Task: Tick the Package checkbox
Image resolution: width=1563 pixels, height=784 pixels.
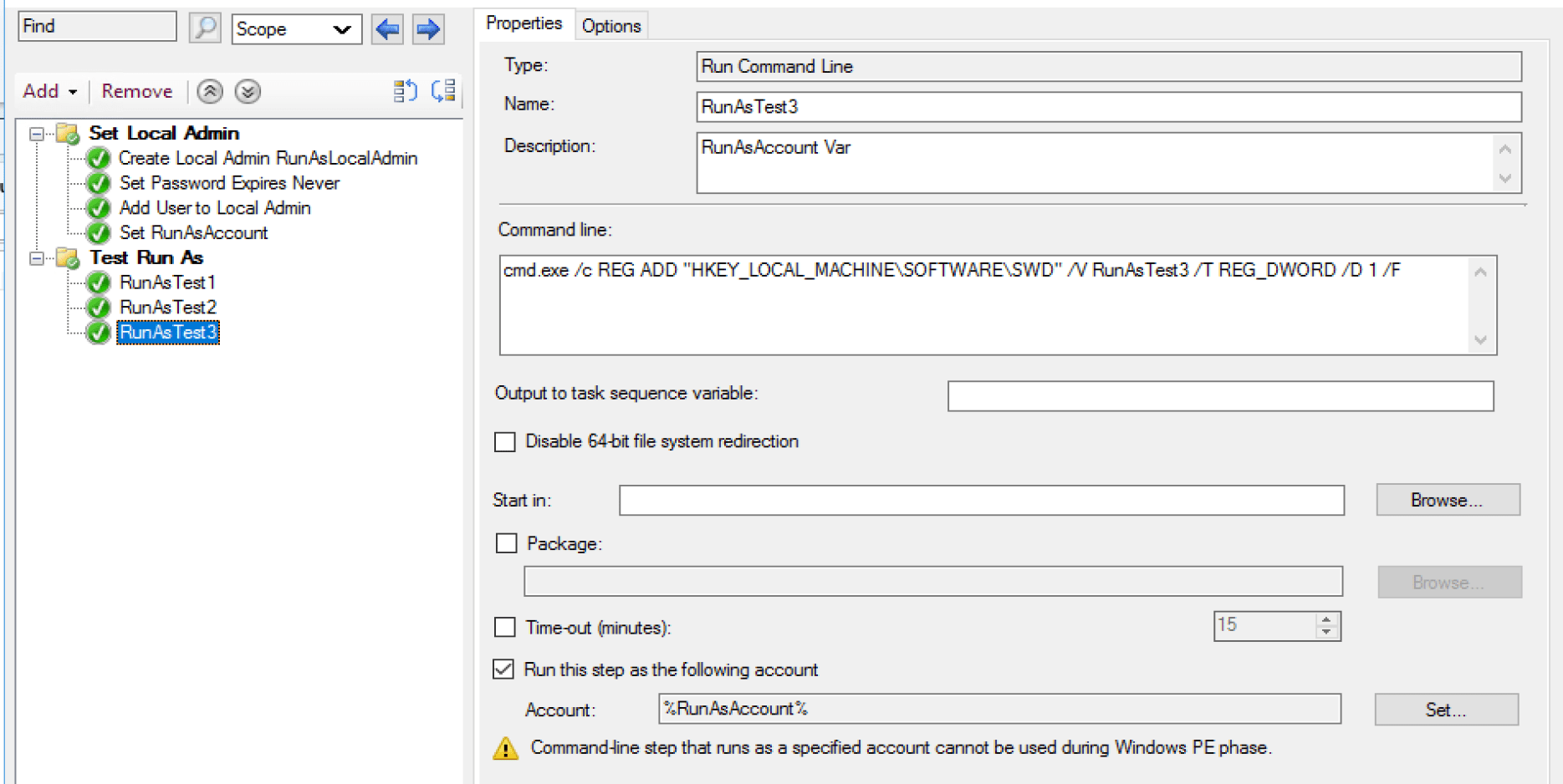Action: point(506,544)
